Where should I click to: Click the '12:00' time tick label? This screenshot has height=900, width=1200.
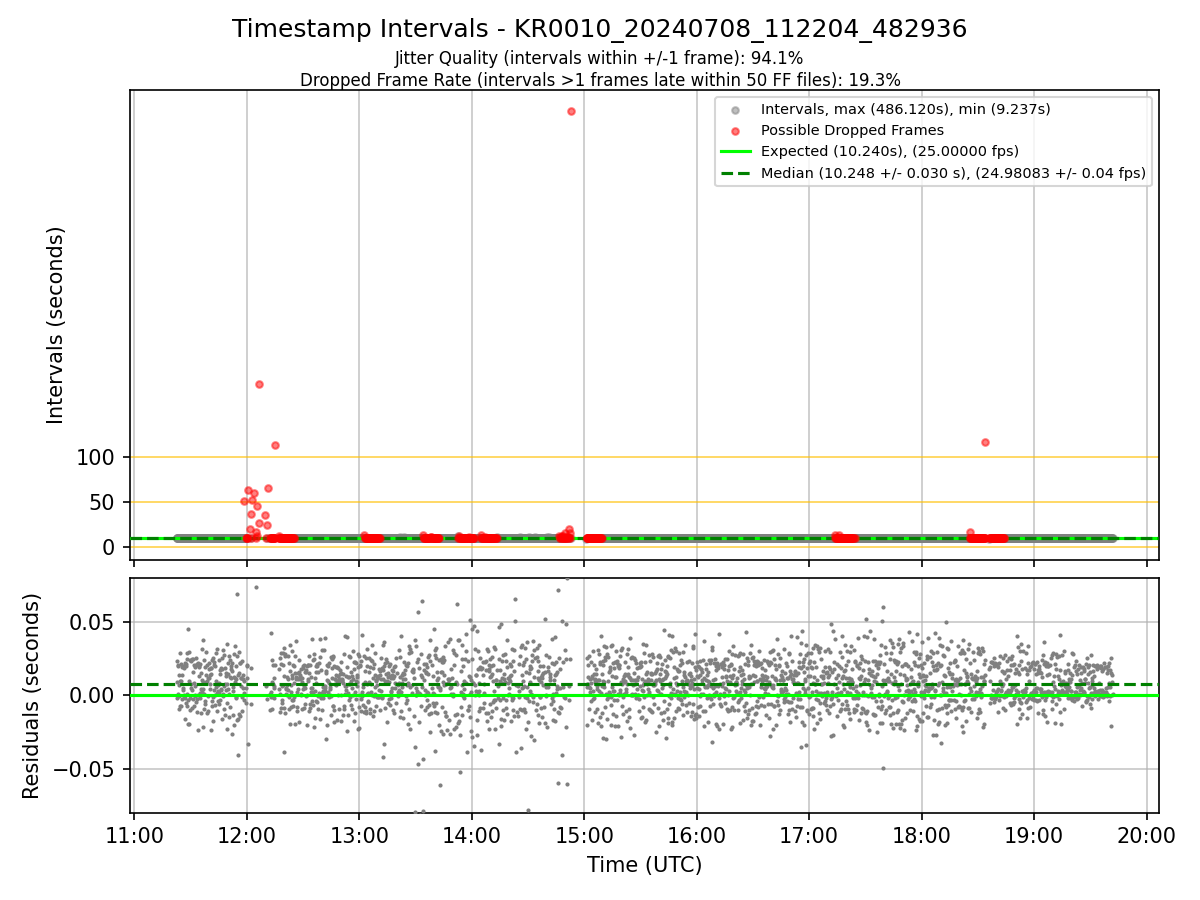pos(247,835)
